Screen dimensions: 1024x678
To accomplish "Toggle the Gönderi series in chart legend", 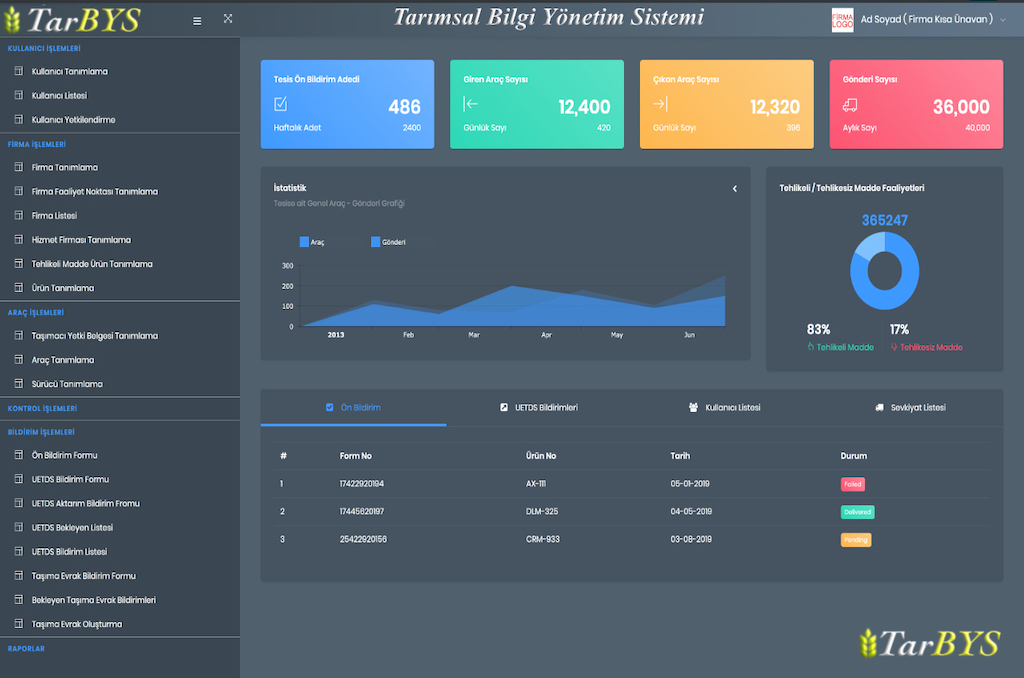I will 388,242.
